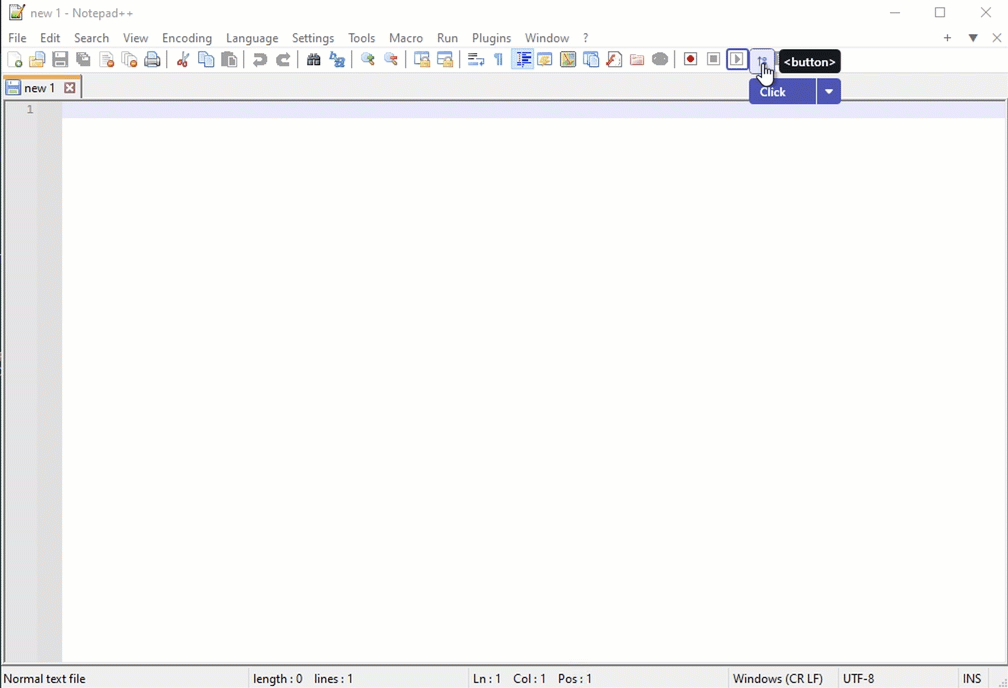
Task: Click 'Windows (CR LF)' in the status bar
Action: click(x=778, y=678)
